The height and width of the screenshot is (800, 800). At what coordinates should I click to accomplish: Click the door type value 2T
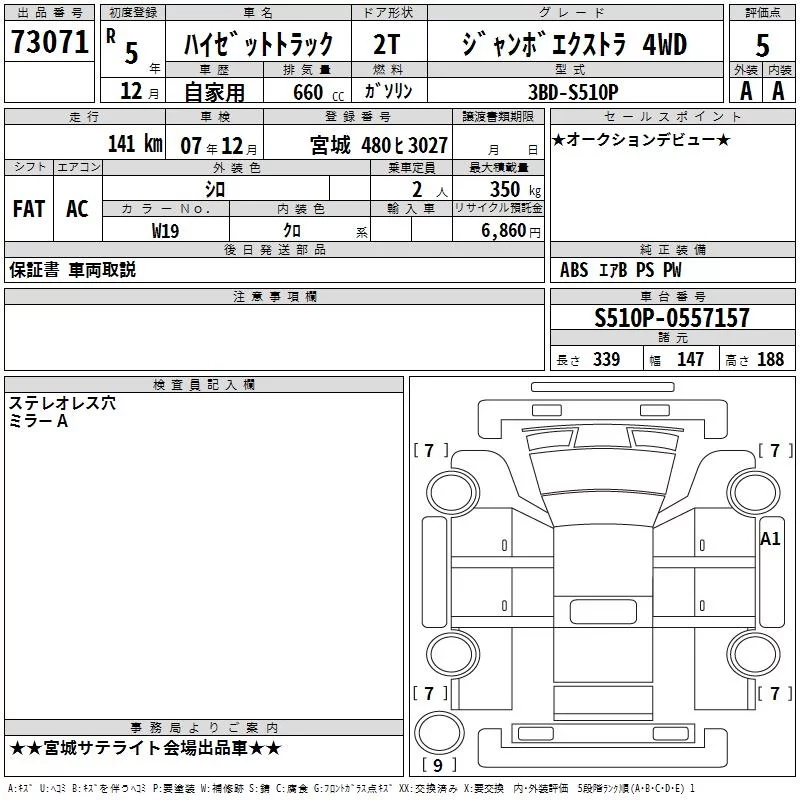387,44
